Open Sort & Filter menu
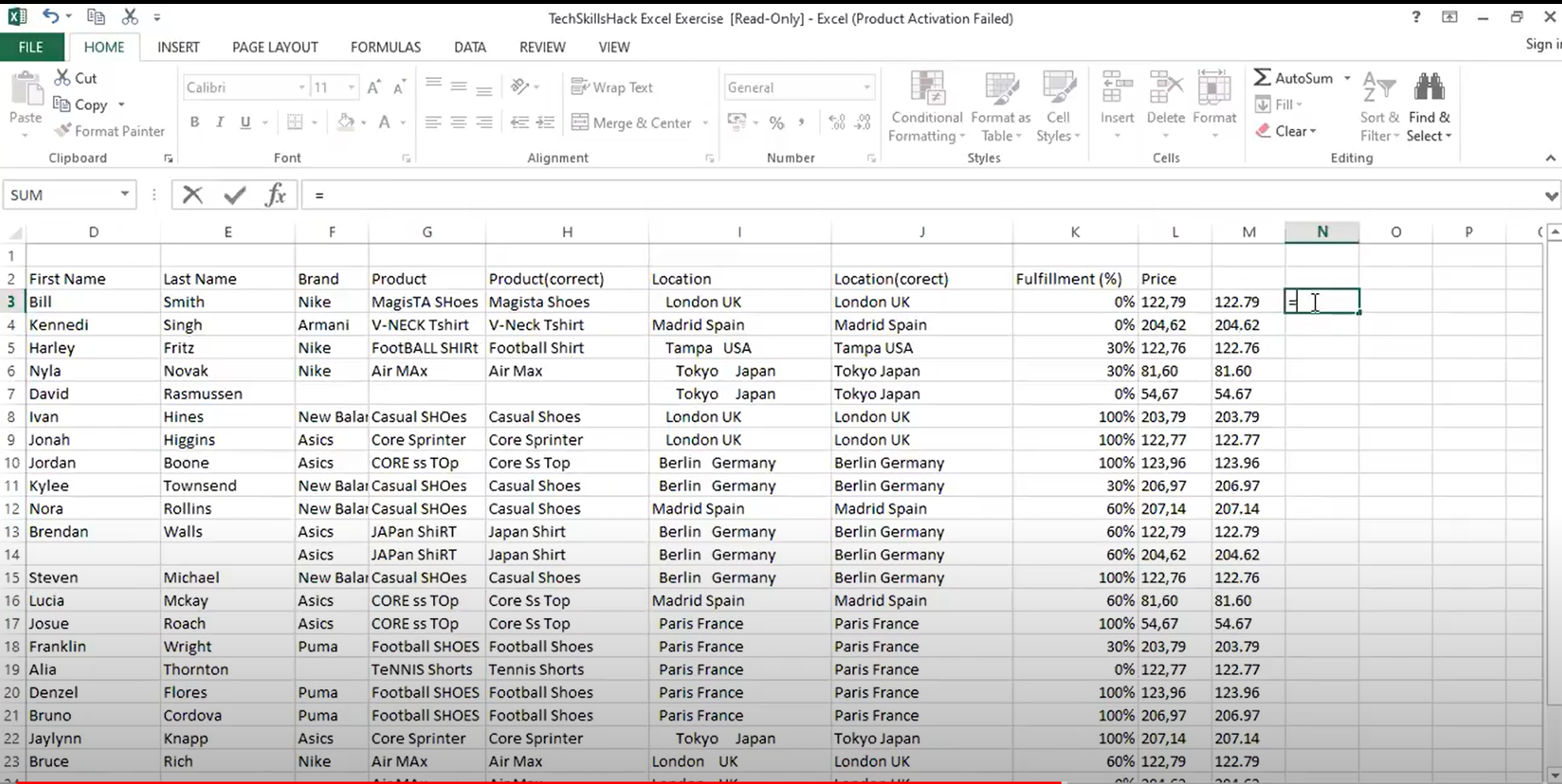The image size is (1562, 784). coord(1379,107)
